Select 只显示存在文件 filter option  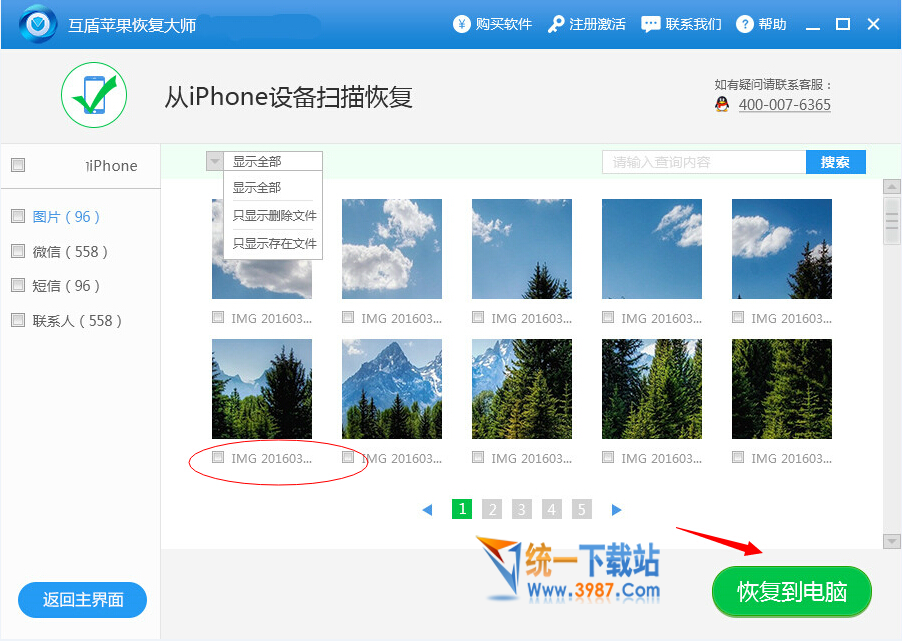point(273,243)
